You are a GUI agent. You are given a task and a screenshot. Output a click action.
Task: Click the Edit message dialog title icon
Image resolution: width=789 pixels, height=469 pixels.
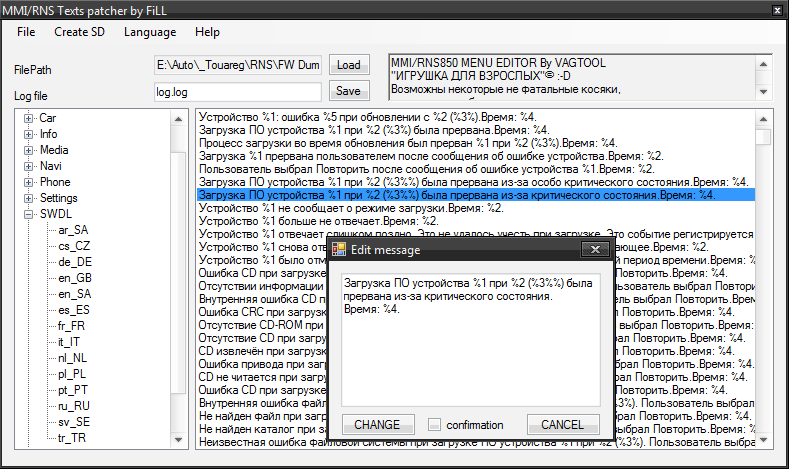point(339,249)
